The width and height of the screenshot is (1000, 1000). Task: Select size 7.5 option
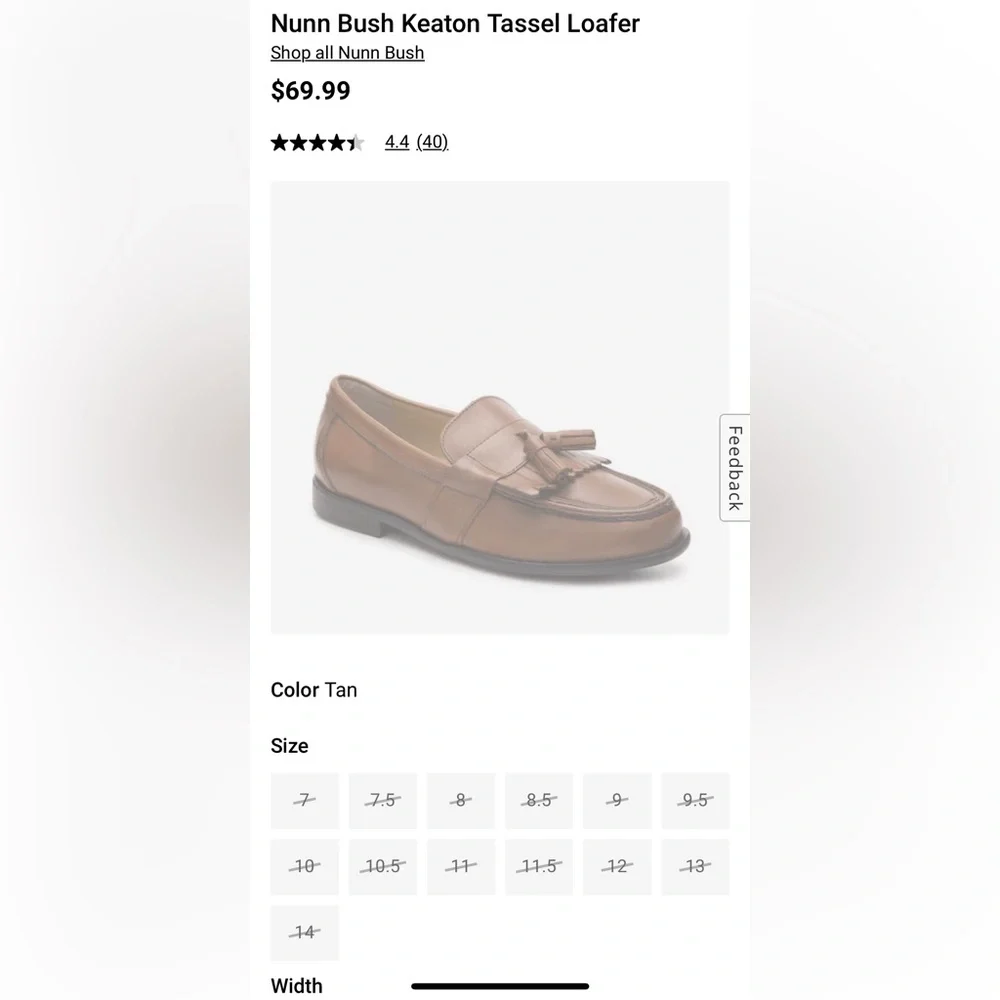click(x=383, y=800)
